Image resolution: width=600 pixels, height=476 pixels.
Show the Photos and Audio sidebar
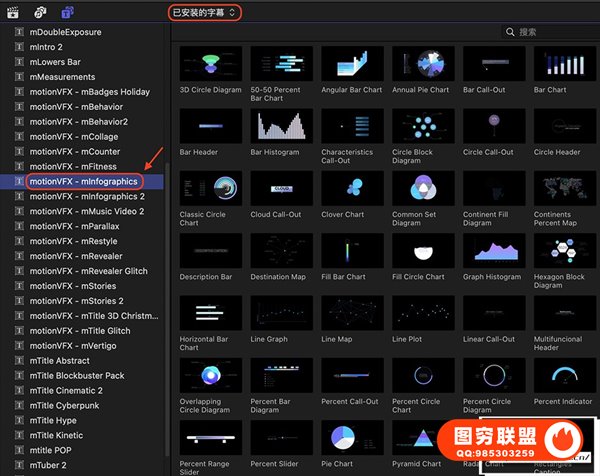pos(39,13)
